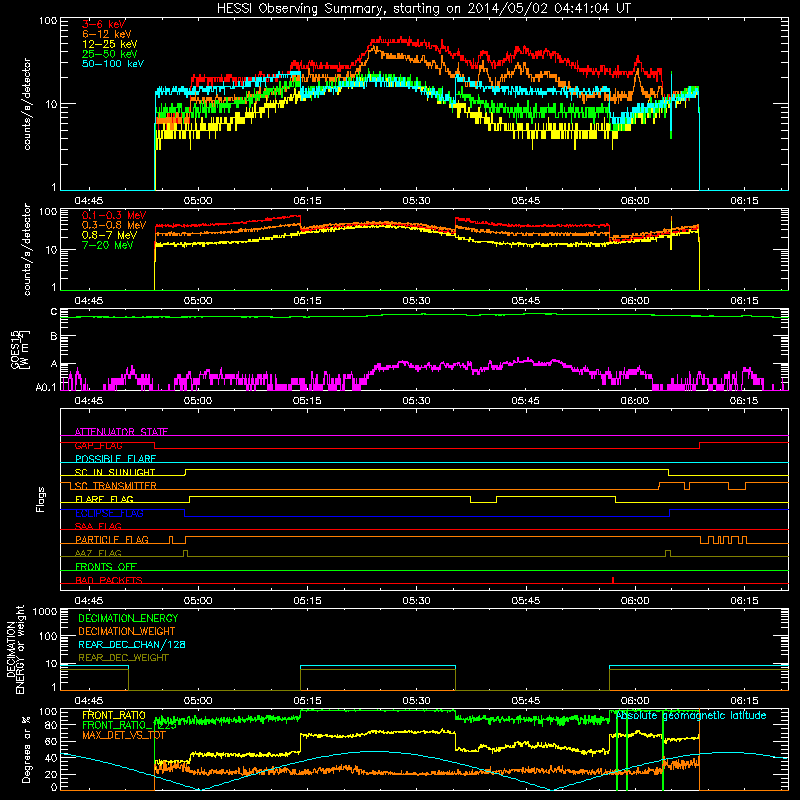Pick the cyan 50-100 keV legend label
This screenshot has height=800, width=800.
pos(113,63)
